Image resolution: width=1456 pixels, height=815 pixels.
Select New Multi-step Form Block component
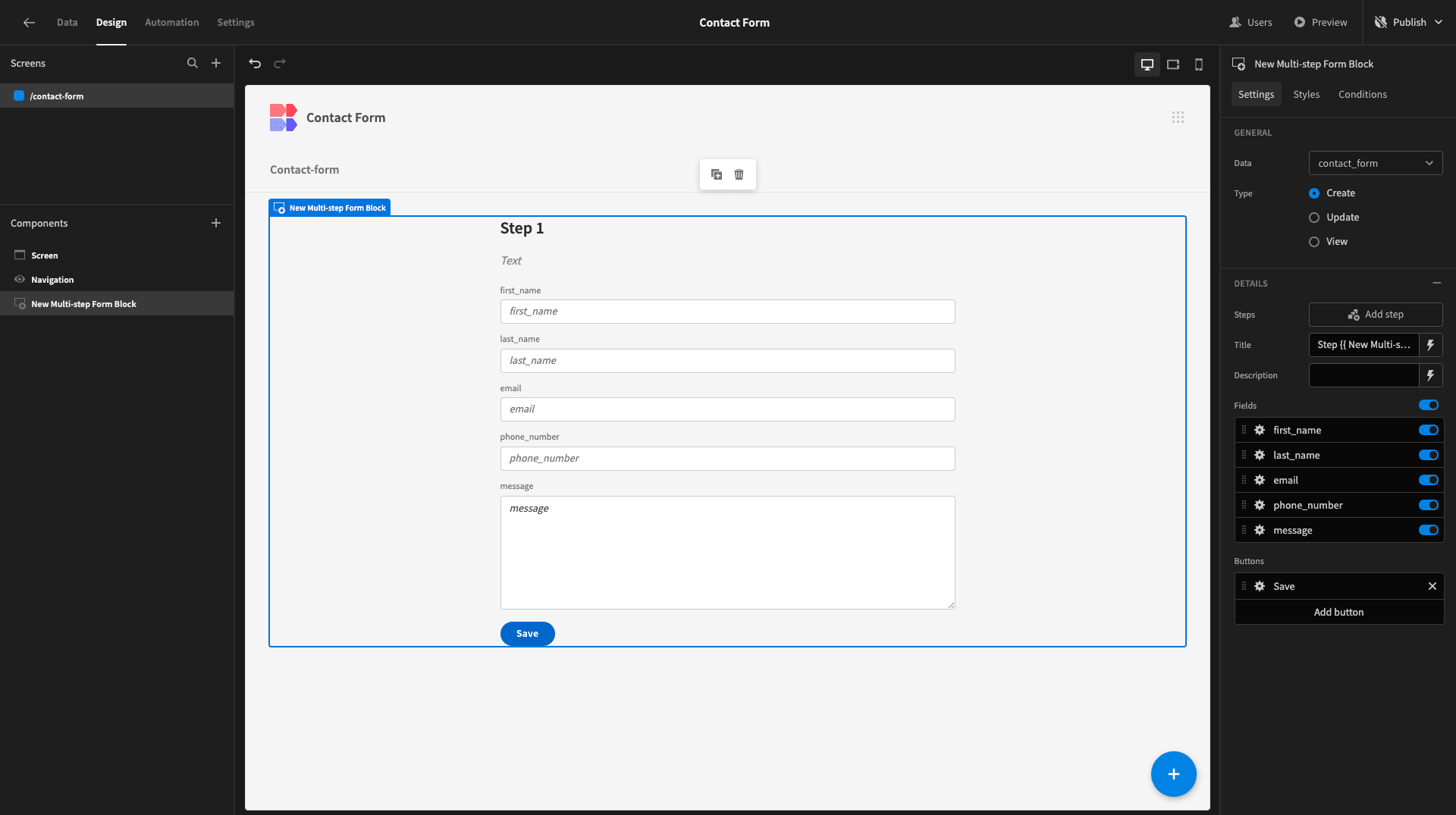point(117,304)
